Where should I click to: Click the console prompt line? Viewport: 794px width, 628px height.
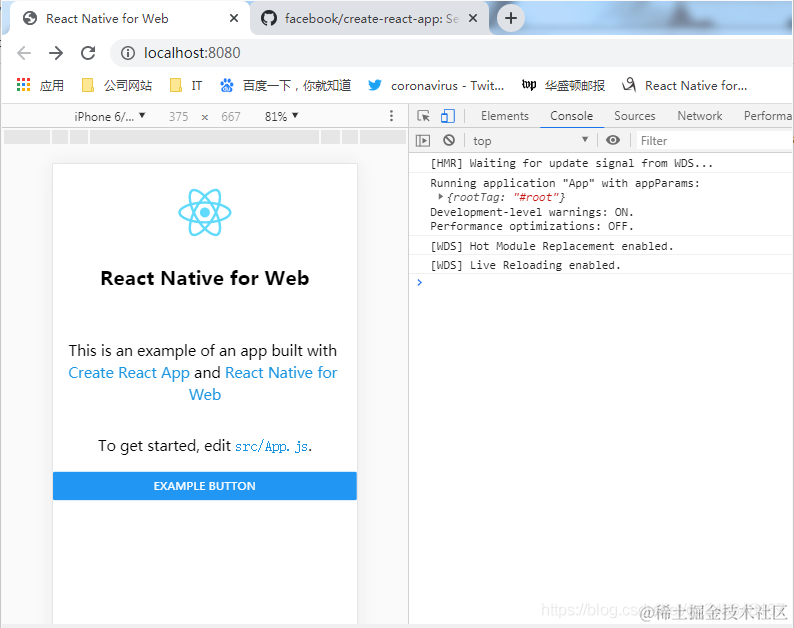601,283
